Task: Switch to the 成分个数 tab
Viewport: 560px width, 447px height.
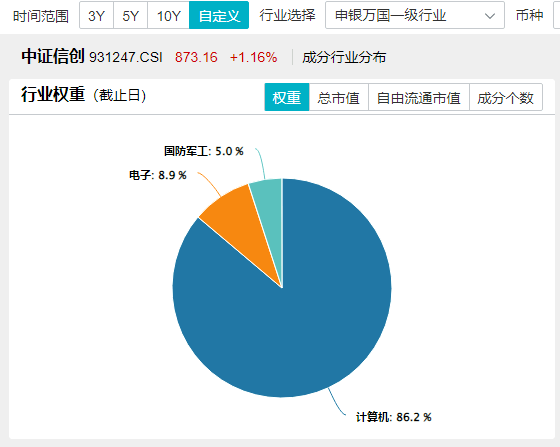Action: point(506,97)
